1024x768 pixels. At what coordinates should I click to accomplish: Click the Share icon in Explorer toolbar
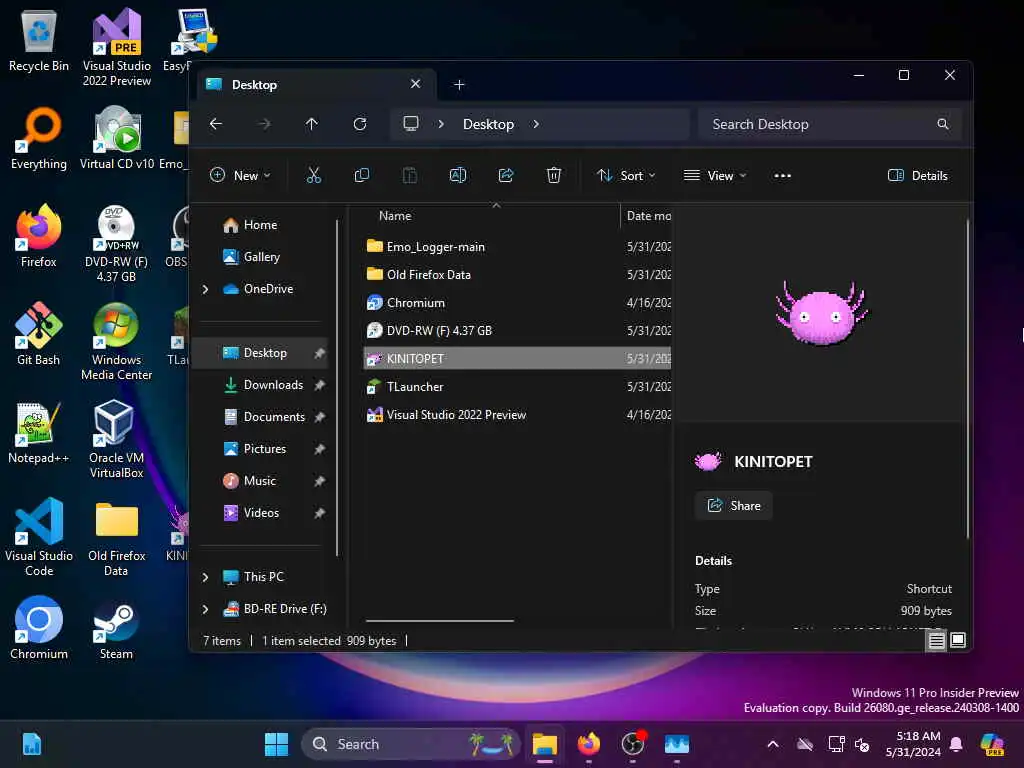(505, 175)
